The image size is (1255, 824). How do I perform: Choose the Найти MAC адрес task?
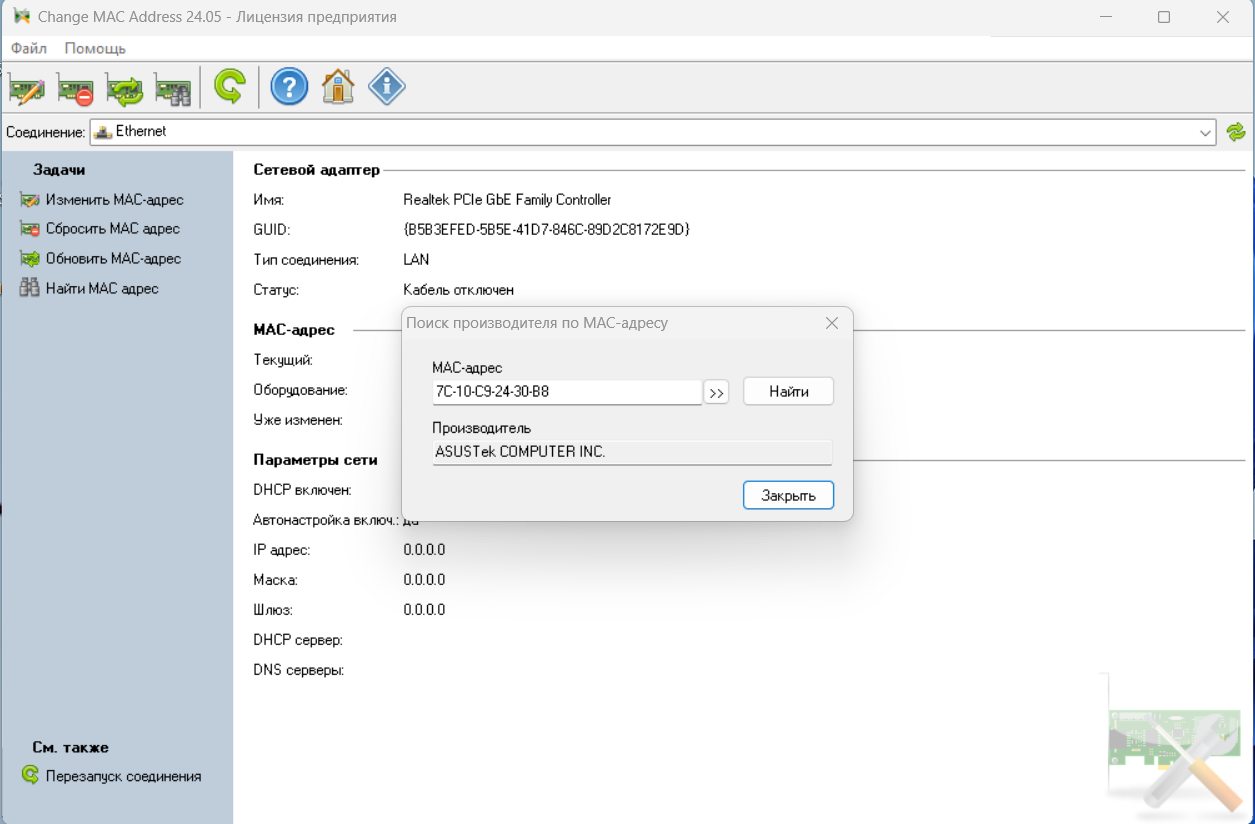(102, 289)
